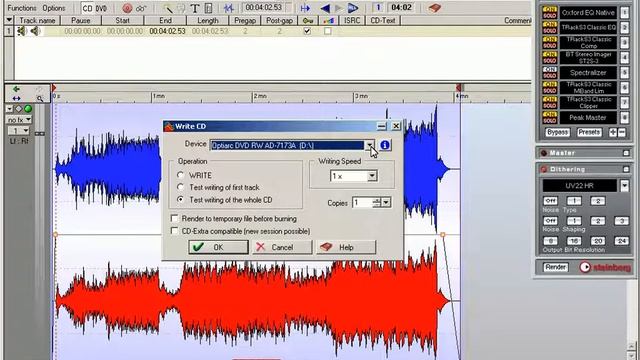Select the Peak Master effect slot
Image resolution: width=640 pixels, height=360 pixels.
(x=588, y=118)
